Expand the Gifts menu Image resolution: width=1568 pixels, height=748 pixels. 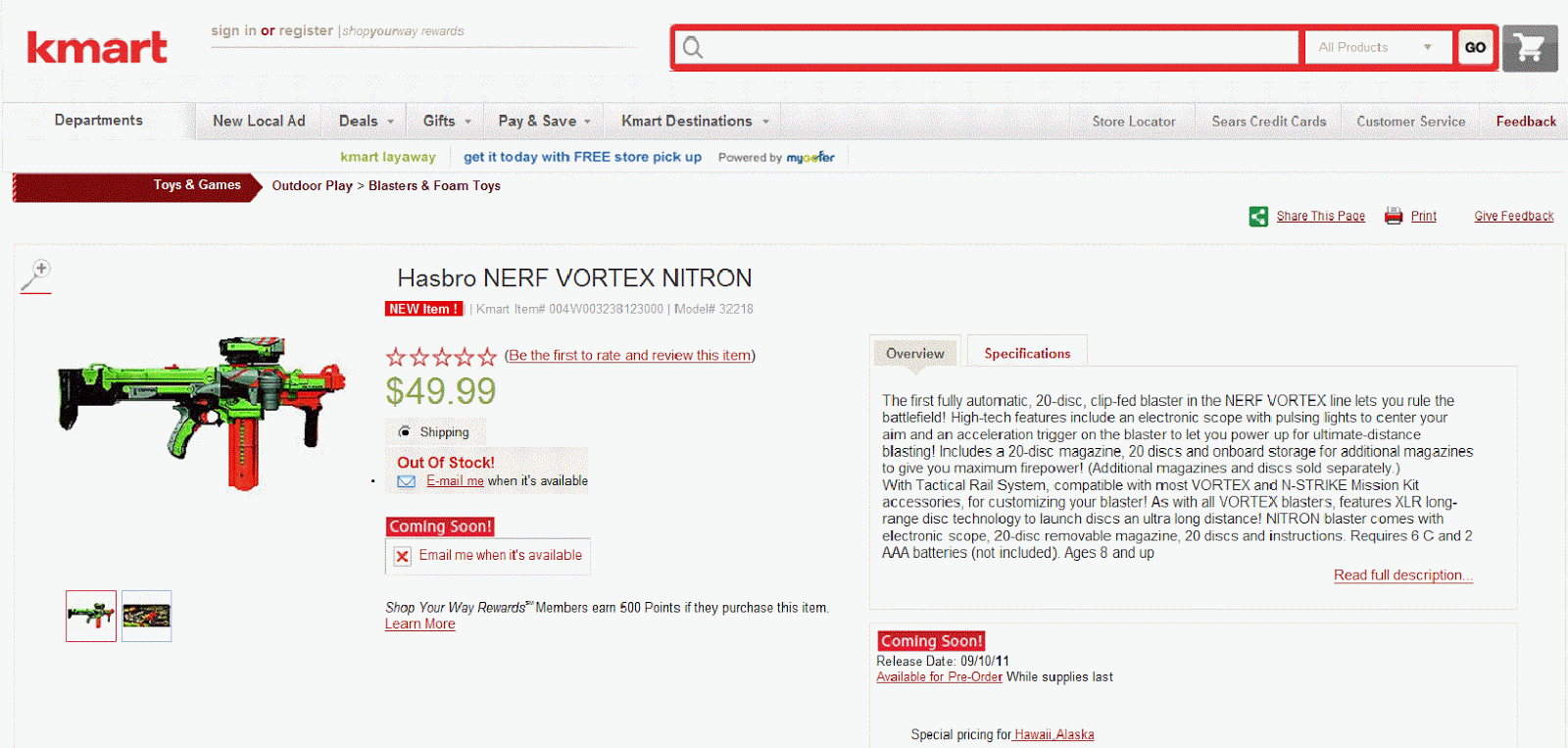(447, 121)
